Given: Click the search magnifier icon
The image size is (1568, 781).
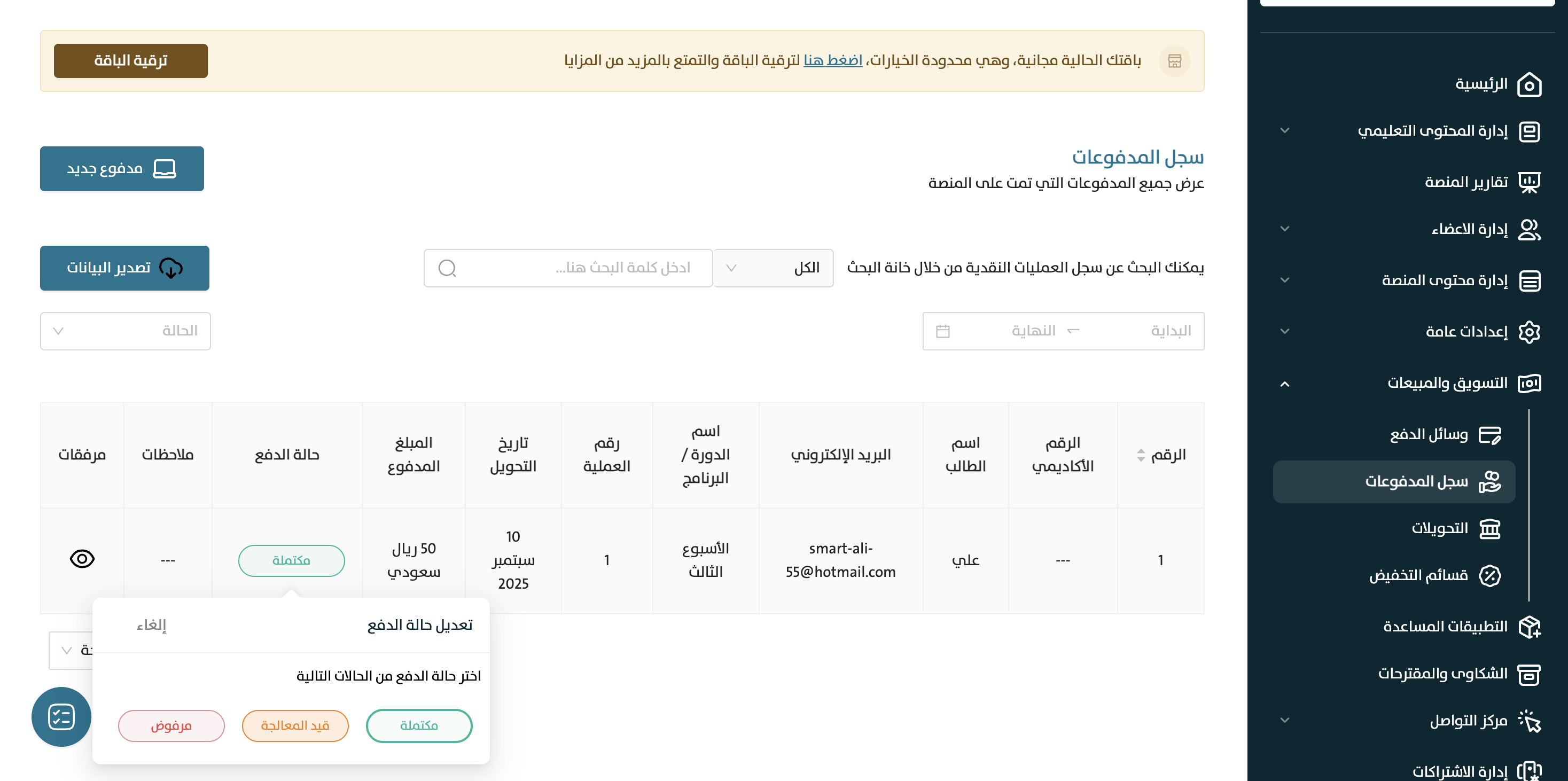Looking at the screenshot, I should coord(447,268).
